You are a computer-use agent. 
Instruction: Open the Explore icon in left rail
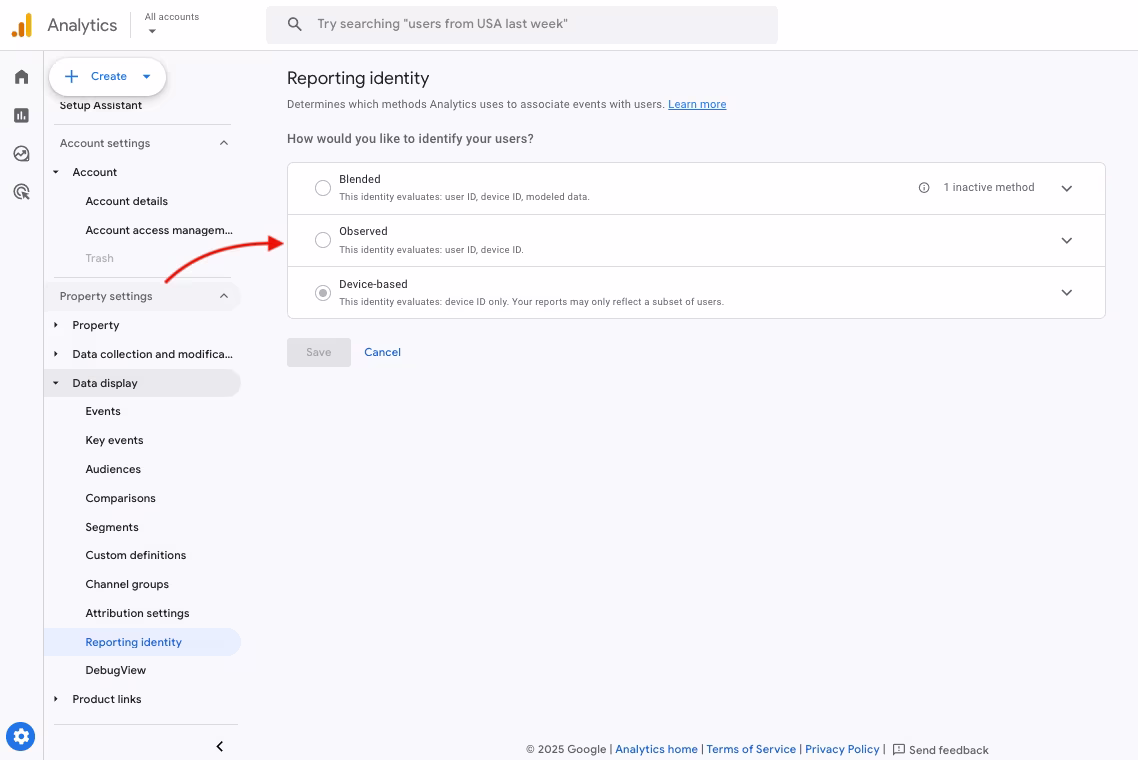[22, 153]
